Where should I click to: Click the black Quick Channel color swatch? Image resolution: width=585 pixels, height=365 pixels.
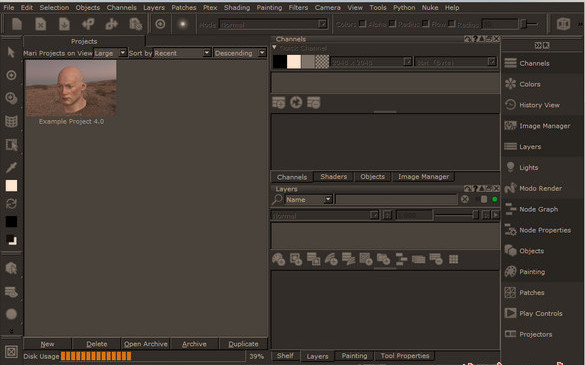point(280,62)
